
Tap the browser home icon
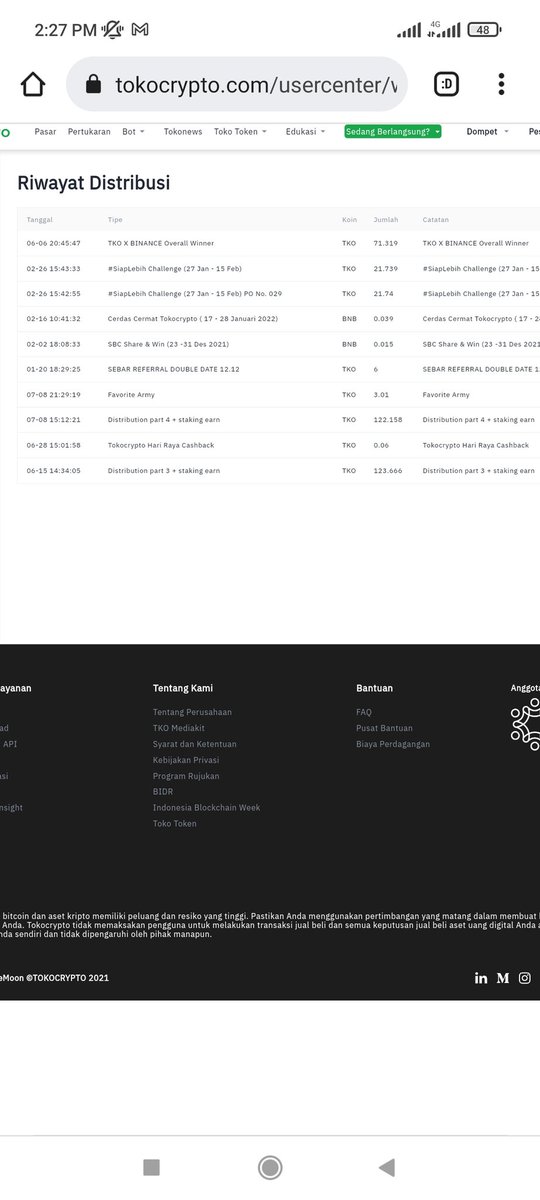coord(33,85)
